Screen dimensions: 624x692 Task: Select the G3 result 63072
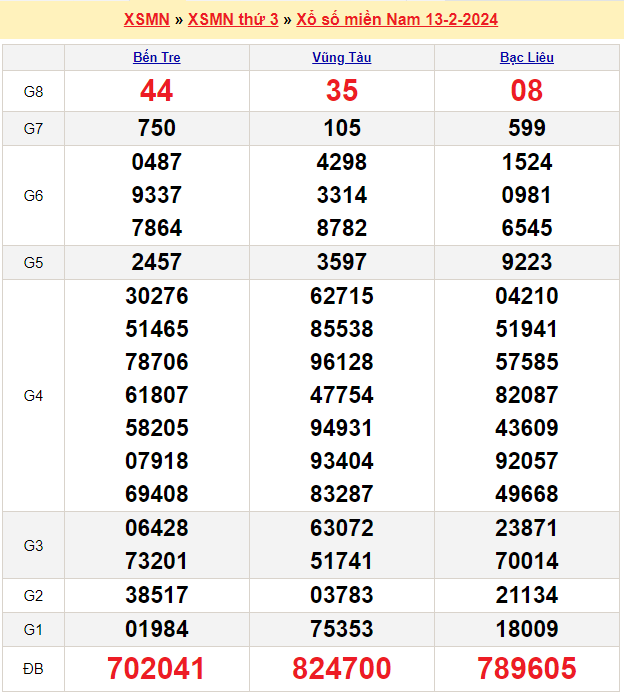click(x=342, y=528)
